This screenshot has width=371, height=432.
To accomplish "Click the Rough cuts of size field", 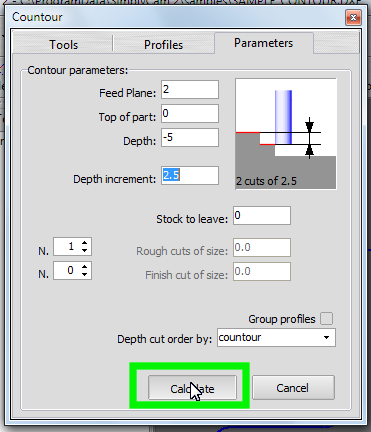I will (x=262, y=247).
